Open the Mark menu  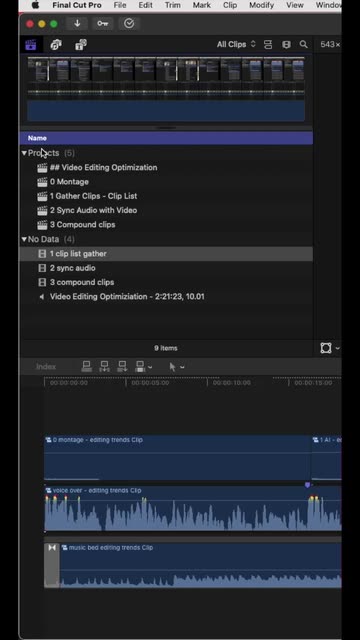(x=202, y=5)
